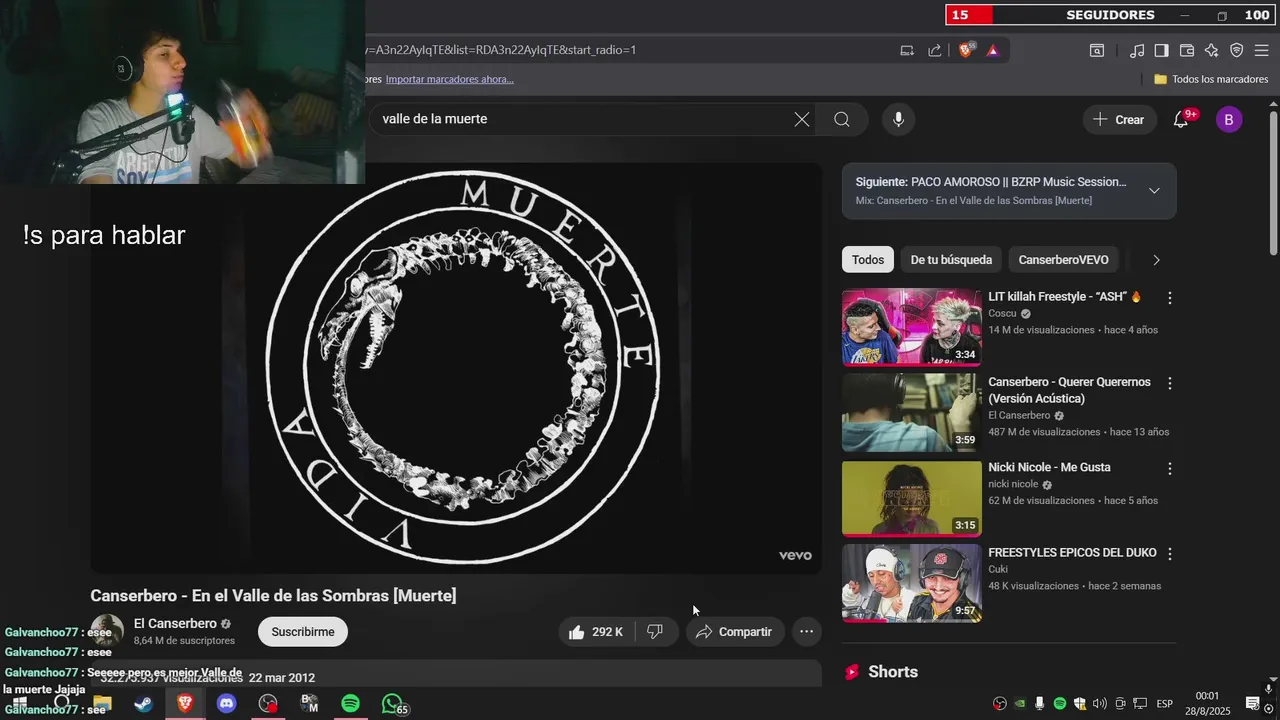1280x720 pixels.
Task: Dislike the video with the thumbs-down icon
Action: click(656, 632)
